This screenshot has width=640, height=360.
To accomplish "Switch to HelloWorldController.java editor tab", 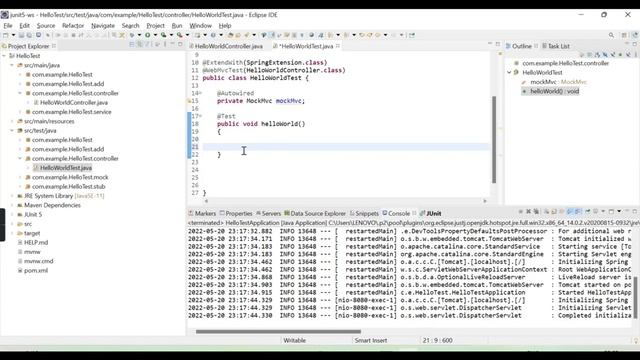I will point(229,46).
